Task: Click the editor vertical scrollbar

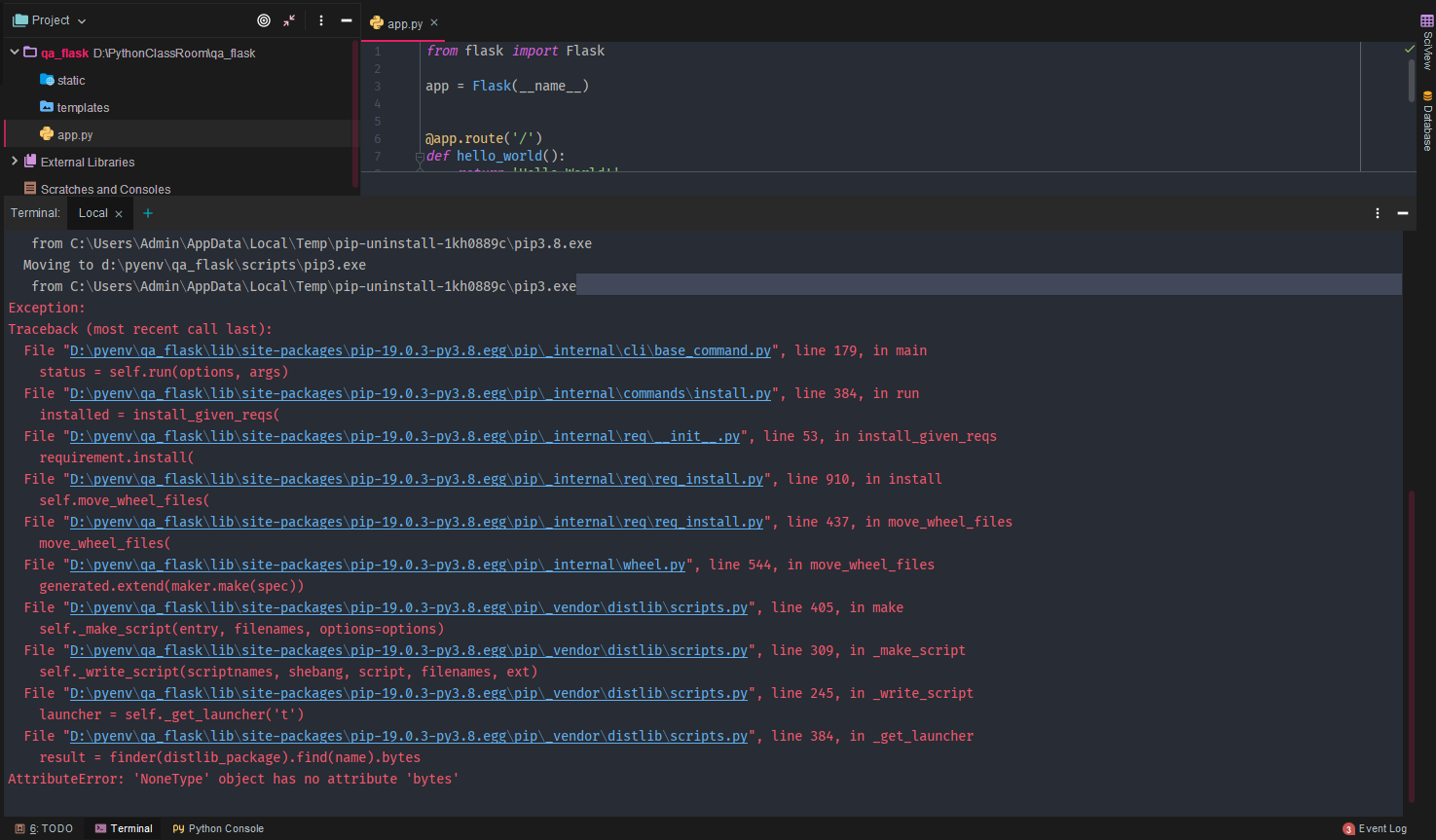Action: [x=1412, y=81]
